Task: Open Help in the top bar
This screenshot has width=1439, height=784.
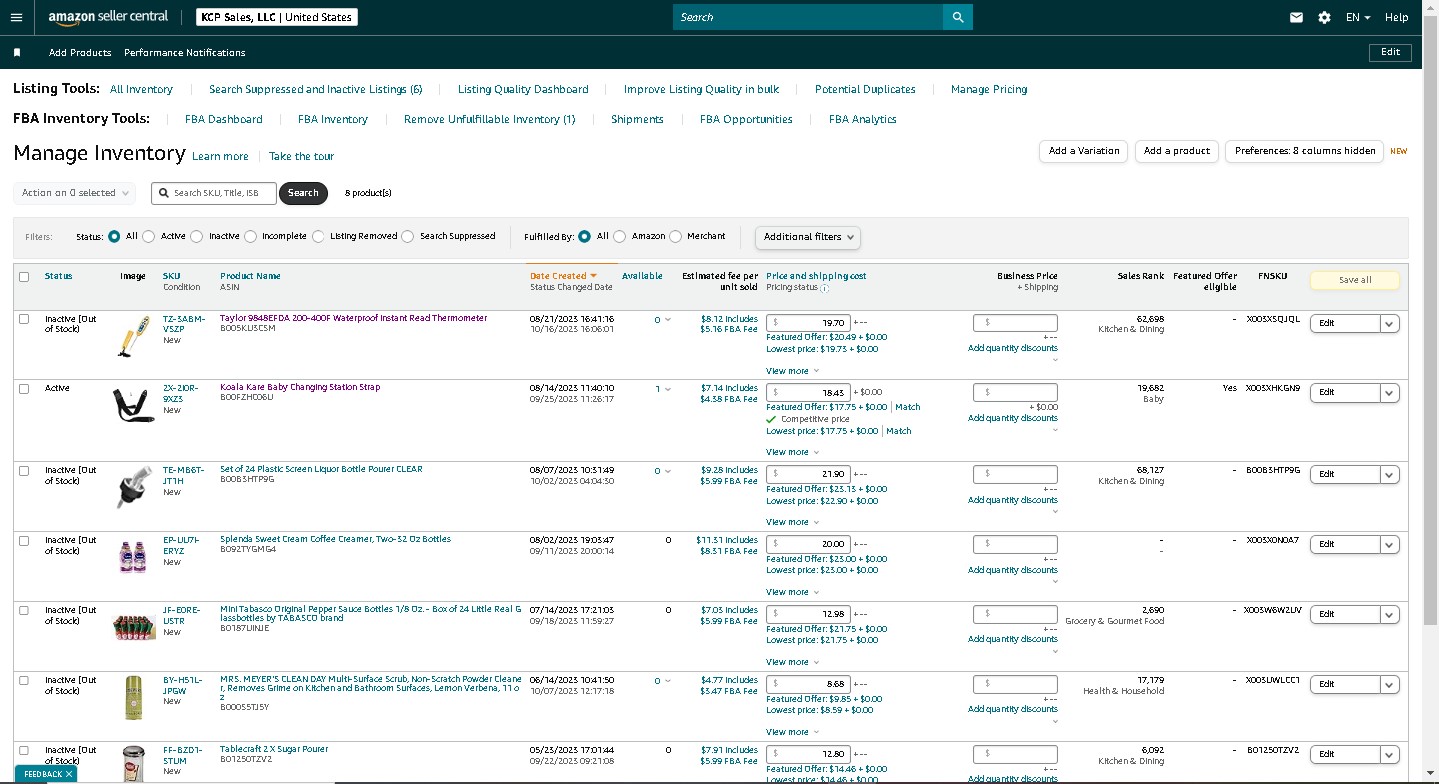Action: [x=1397, y=17]
